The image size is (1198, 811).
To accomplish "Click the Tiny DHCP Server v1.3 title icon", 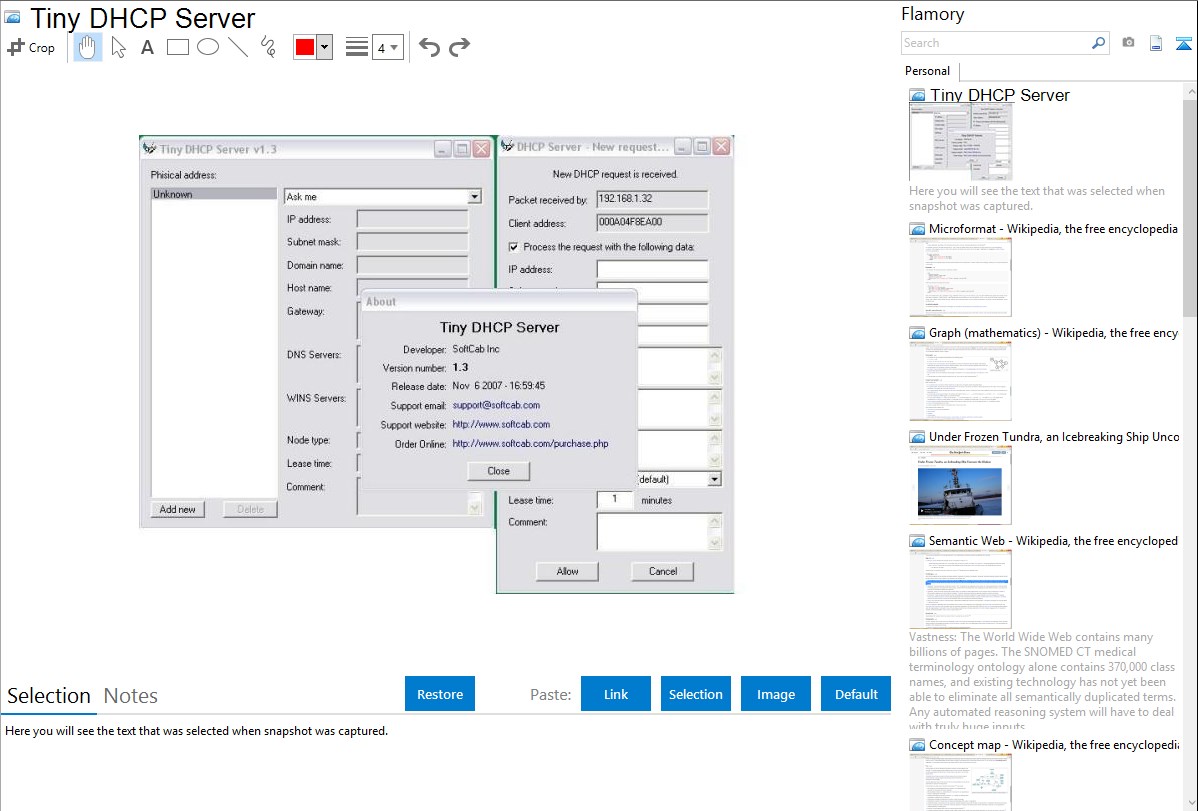I will point(150,148).
